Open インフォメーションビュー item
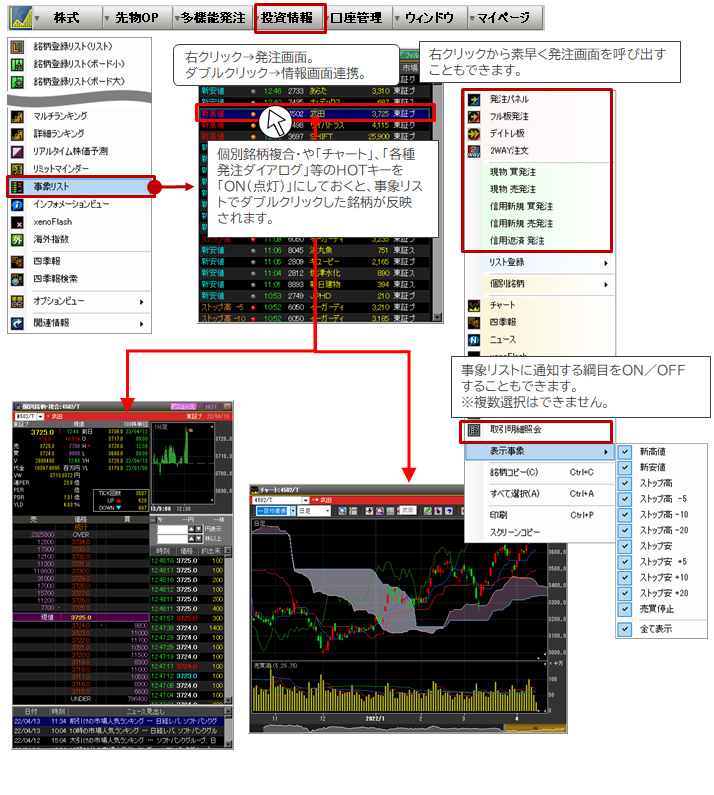The image size is (714, 795). [79, 204]
